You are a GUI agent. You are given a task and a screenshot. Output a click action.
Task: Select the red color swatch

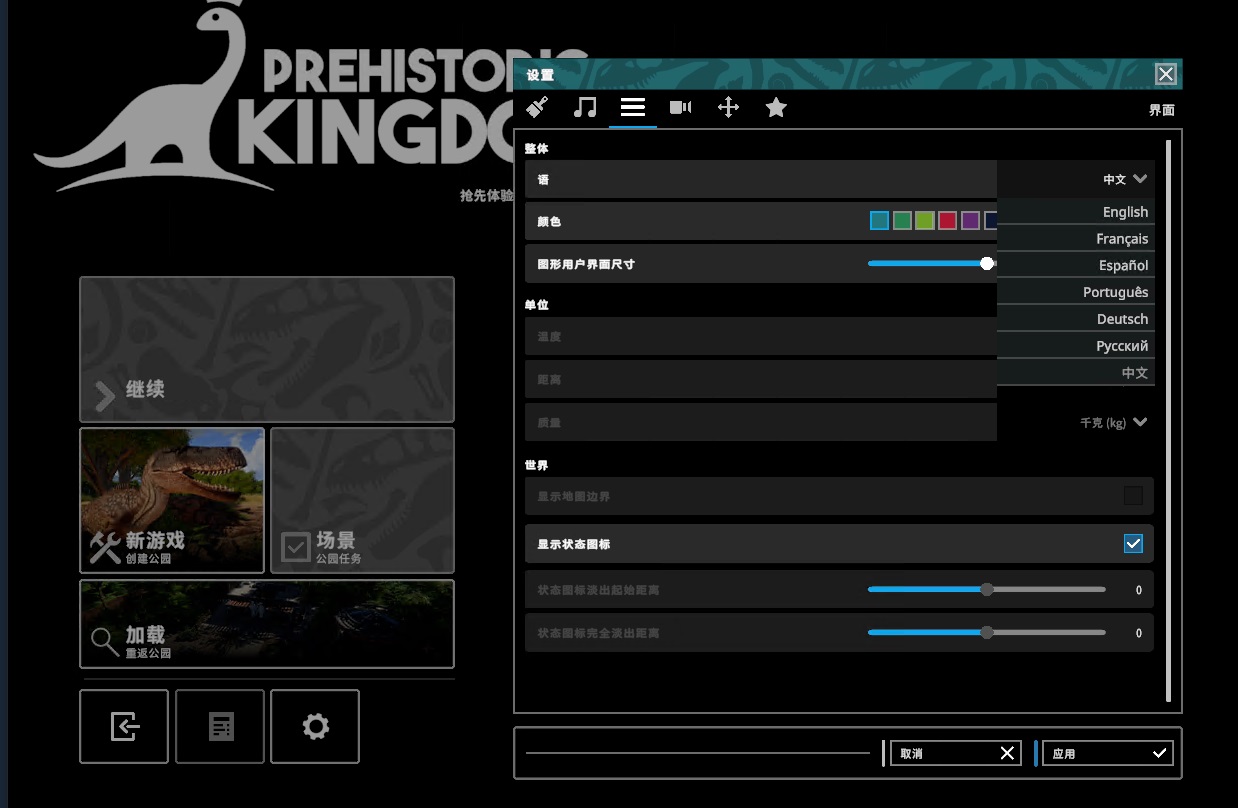point(947,221)
